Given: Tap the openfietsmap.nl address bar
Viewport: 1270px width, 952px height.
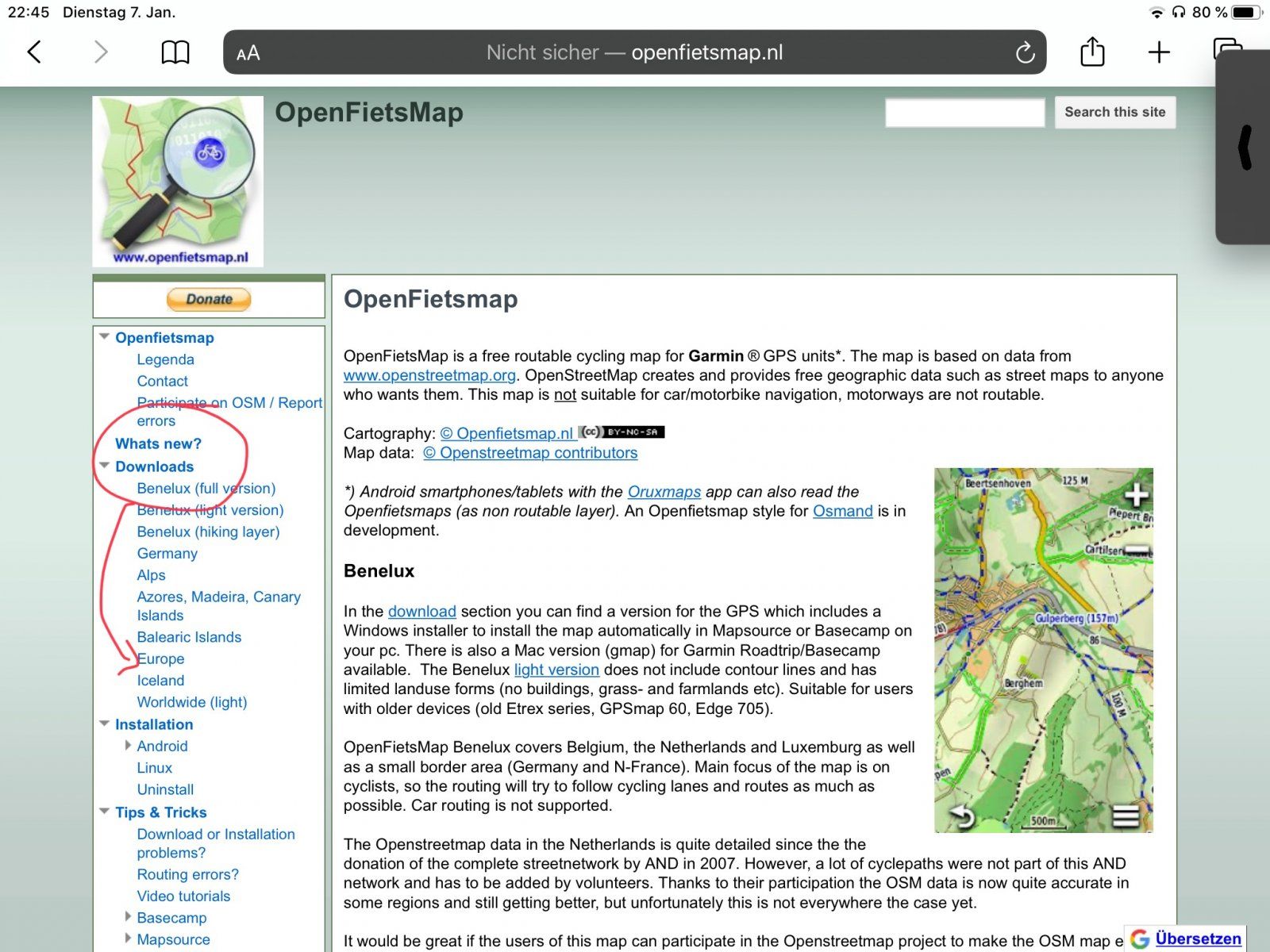Looking at the screenshot, I should 634,52.
